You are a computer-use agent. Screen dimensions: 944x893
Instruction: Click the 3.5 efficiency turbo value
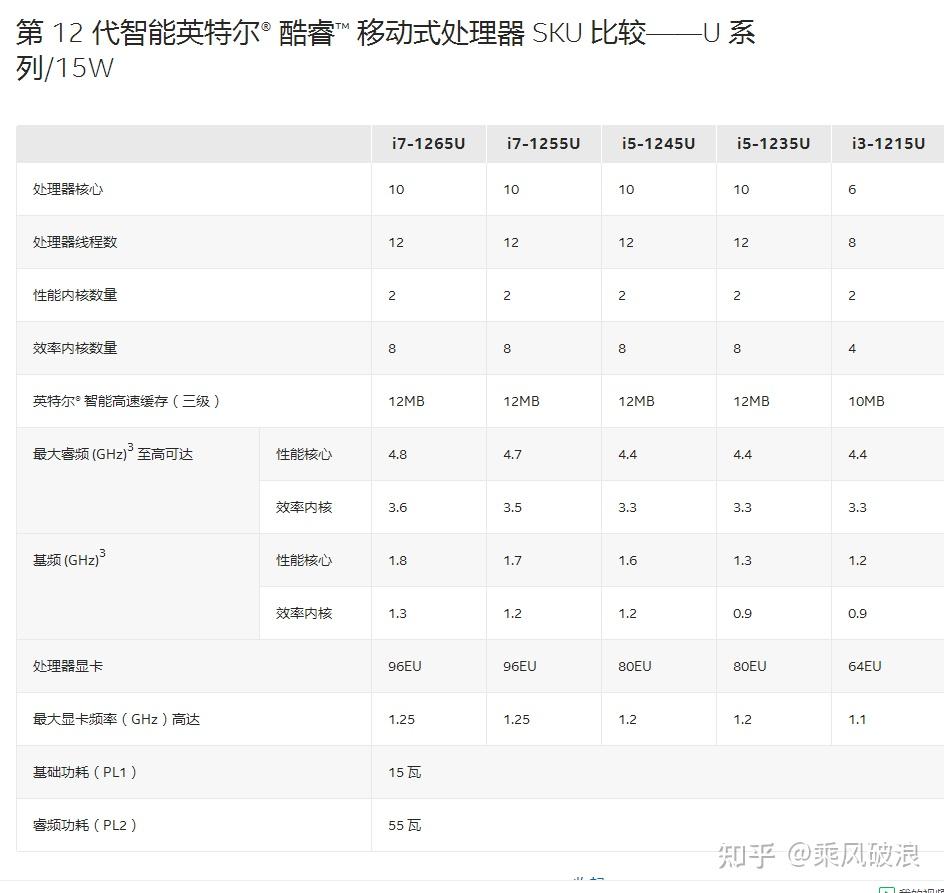click(x=512, y=508)
